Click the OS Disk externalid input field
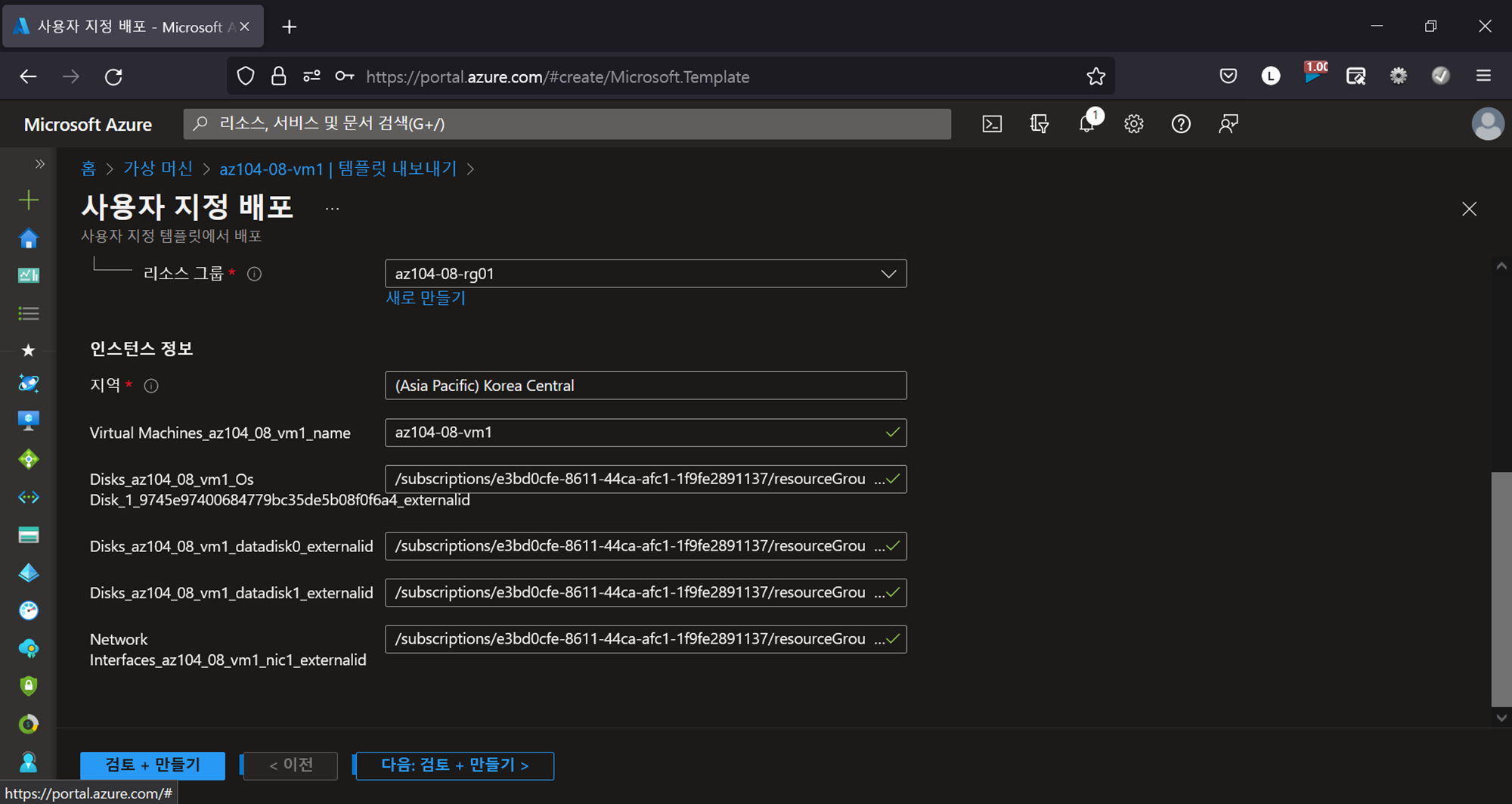This screenshot has height=804, width=1512. pos(646,479)
